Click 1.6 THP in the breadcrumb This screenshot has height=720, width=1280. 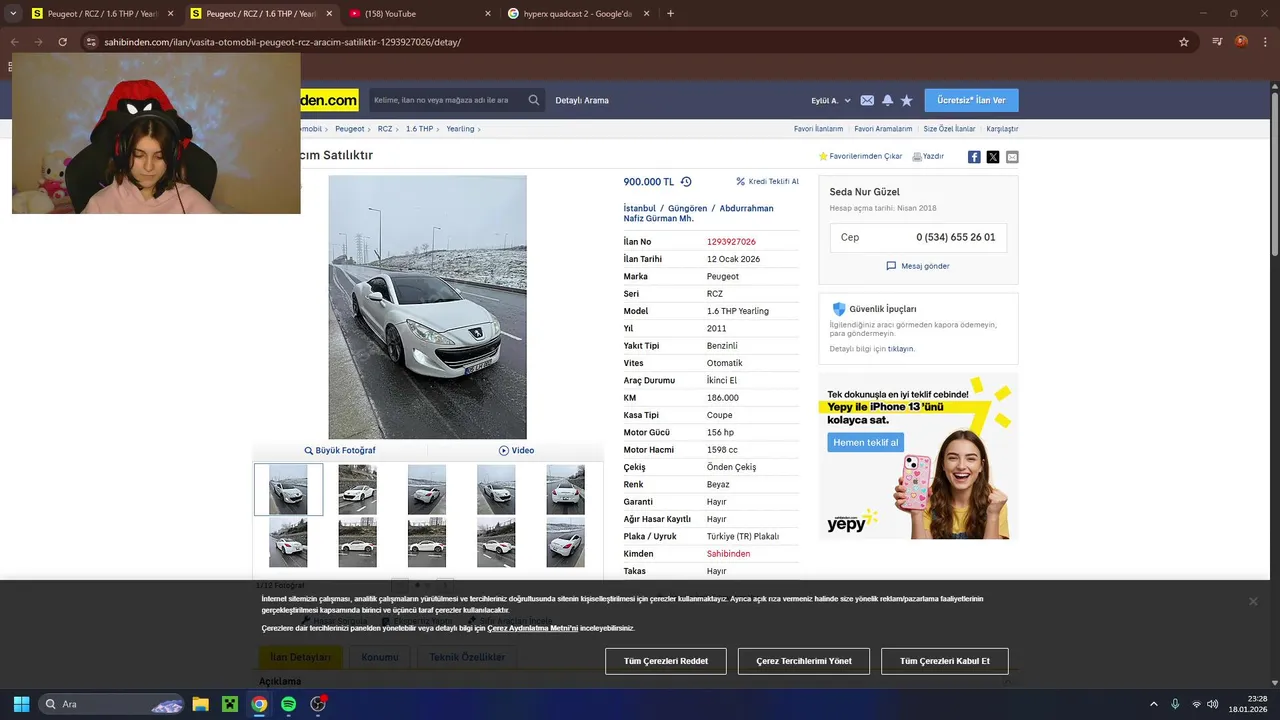419,129
